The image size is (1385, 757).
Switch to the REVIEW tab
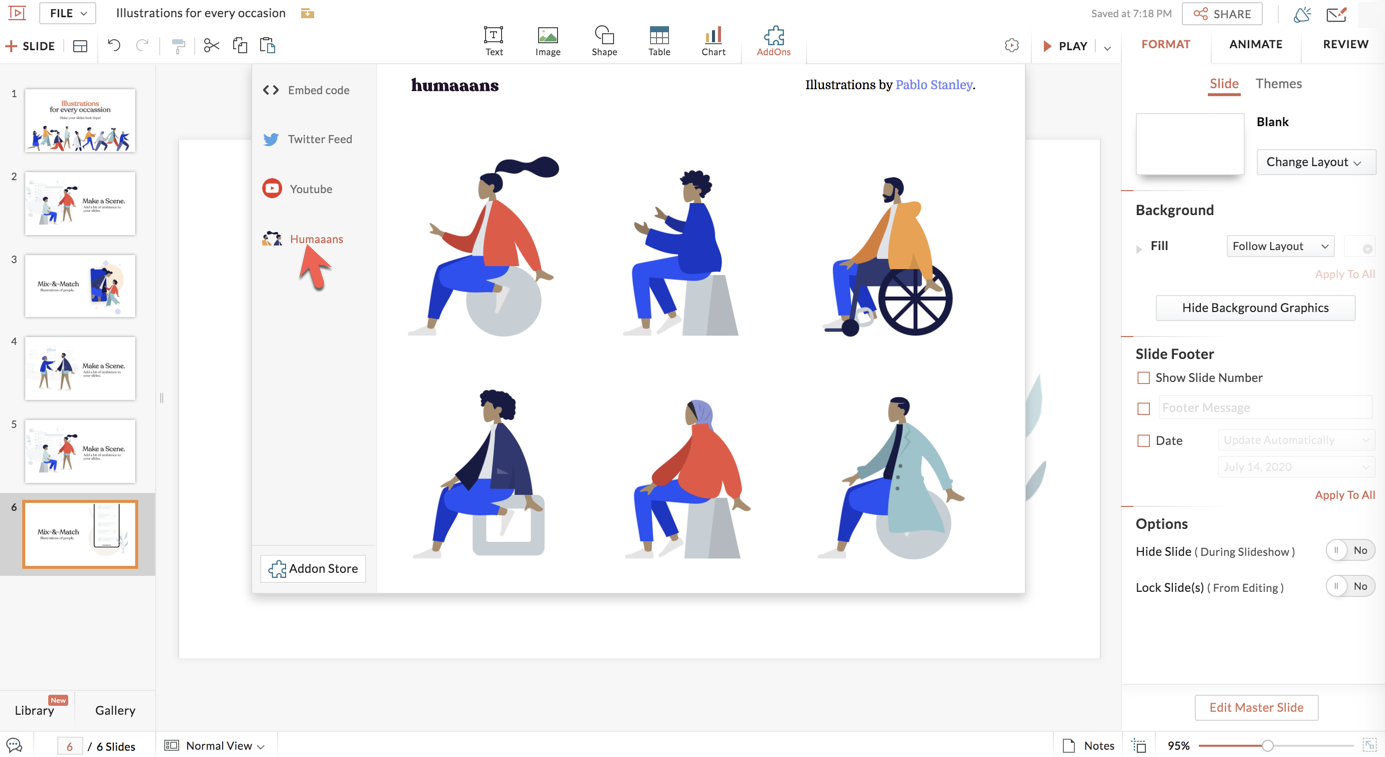(1346, 44)
